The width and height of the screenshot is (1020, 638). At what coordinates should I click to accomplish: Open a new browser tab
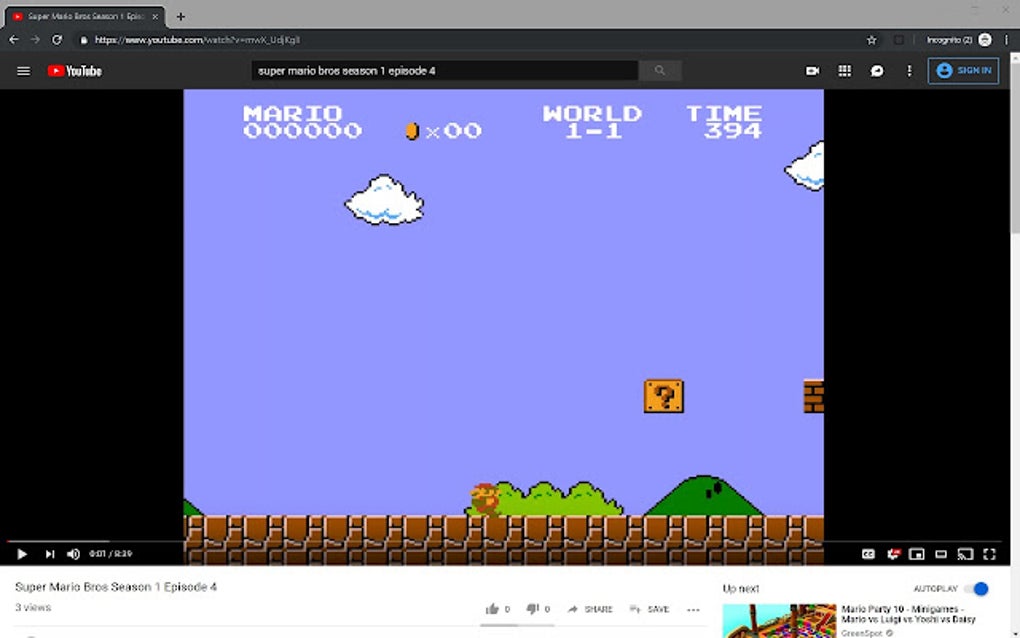click(180, 16)
